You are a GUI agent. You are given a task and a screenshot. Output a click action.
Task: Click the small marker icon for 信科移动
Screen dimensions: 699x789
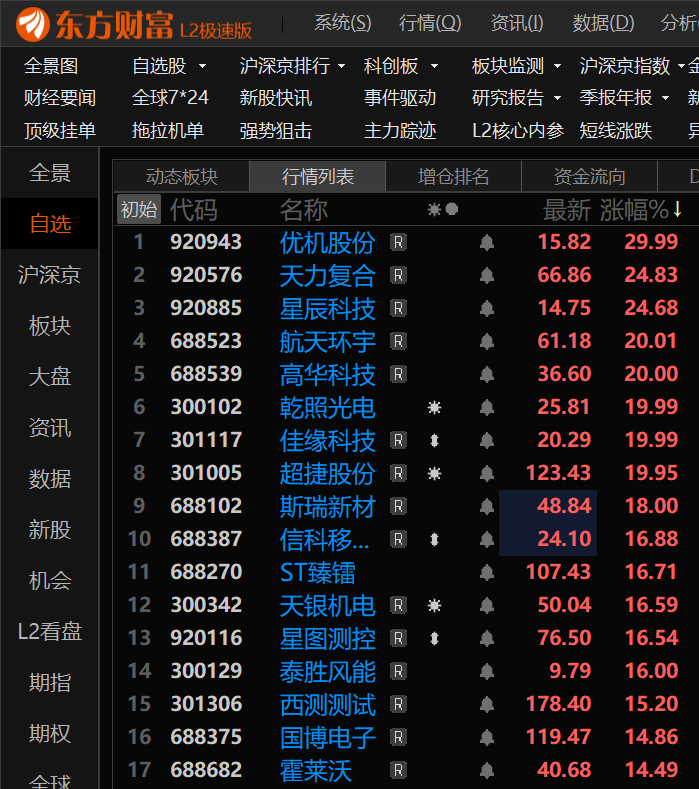[x=434, y=539]
